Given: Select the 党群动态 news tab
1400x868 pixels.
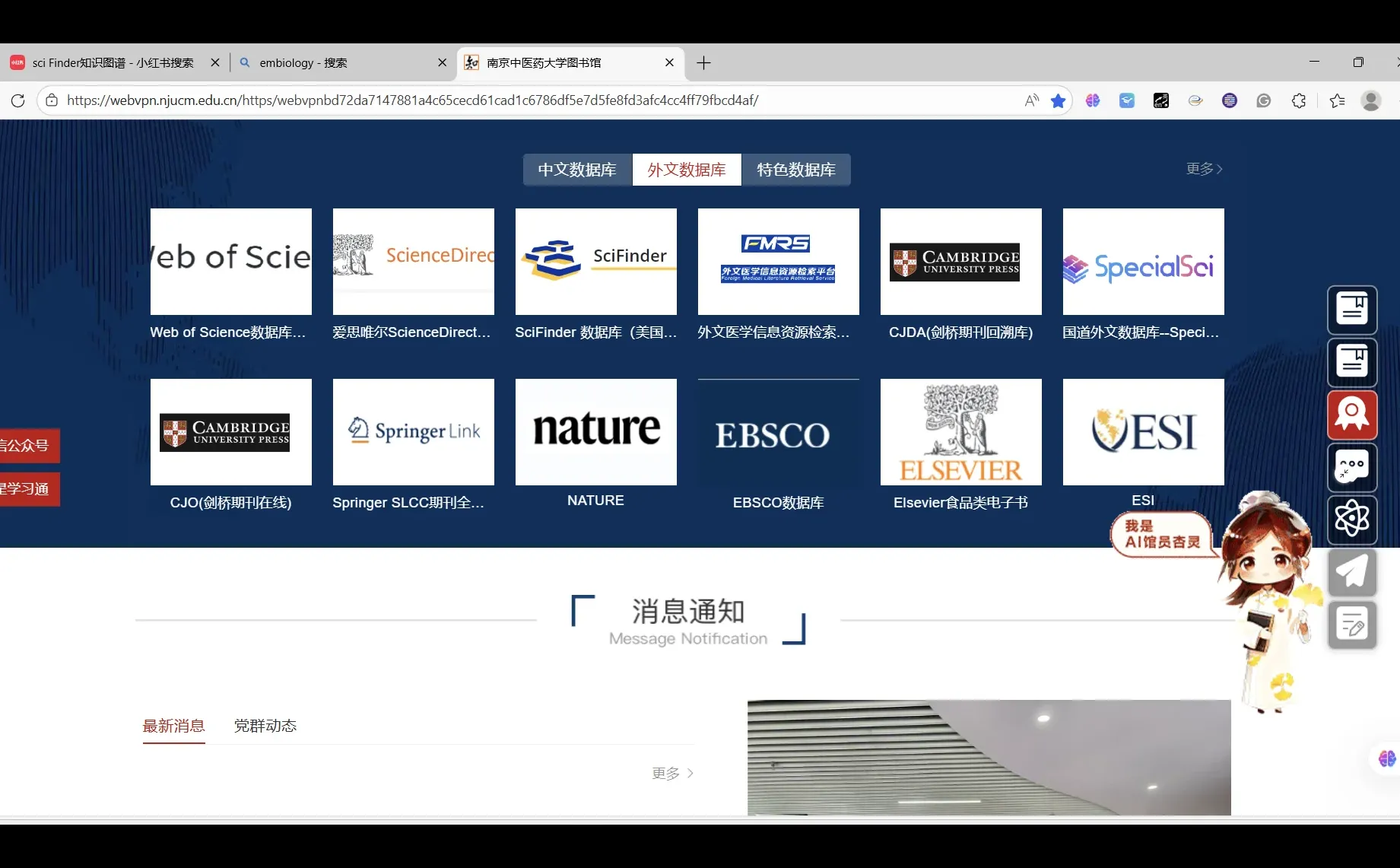Looking at the screenshot, I should [265, 726].
